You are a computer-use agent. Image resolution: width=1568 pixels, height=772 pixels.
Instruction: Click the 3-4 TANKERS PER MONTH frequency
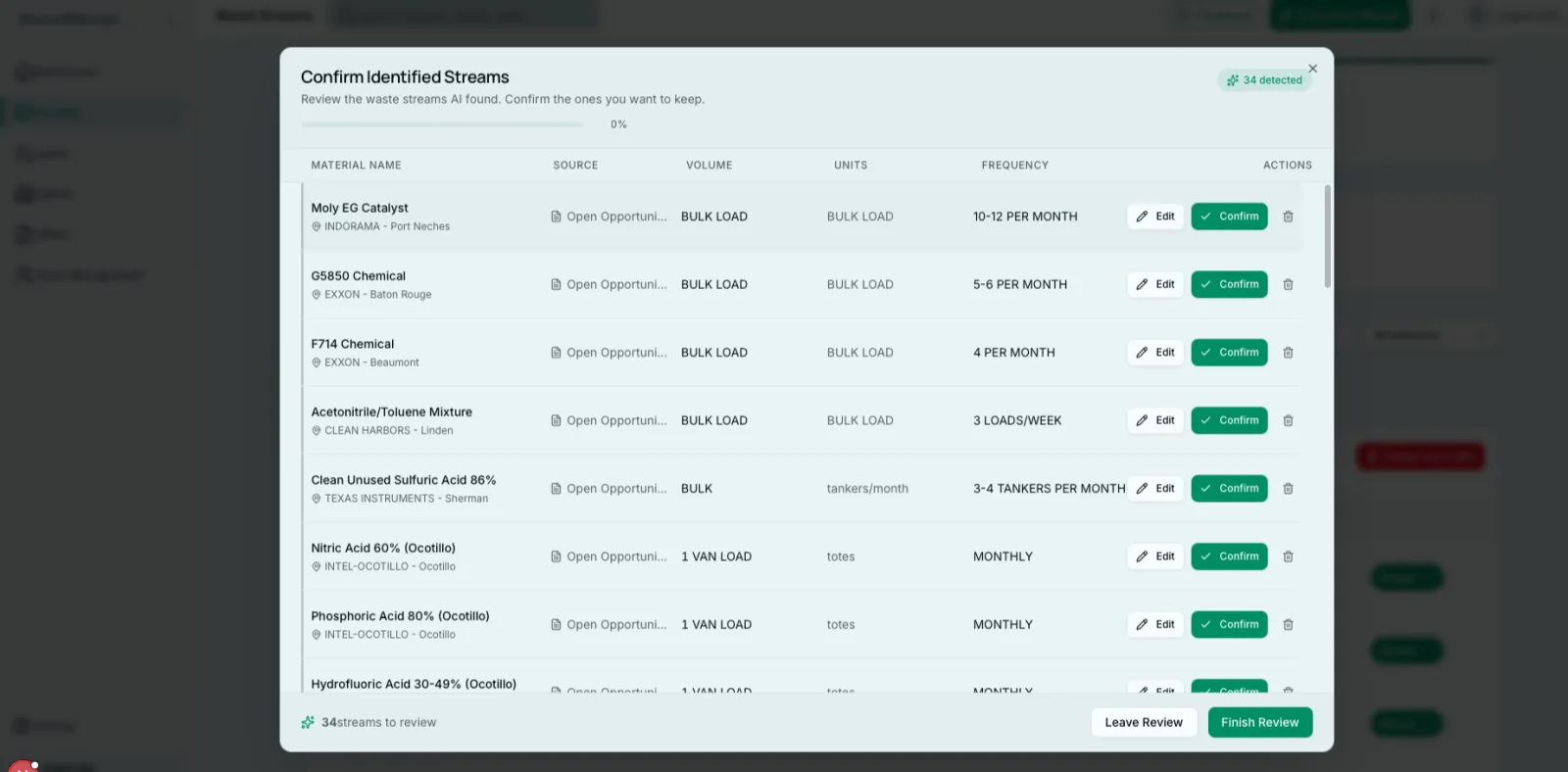point(1049,488)
